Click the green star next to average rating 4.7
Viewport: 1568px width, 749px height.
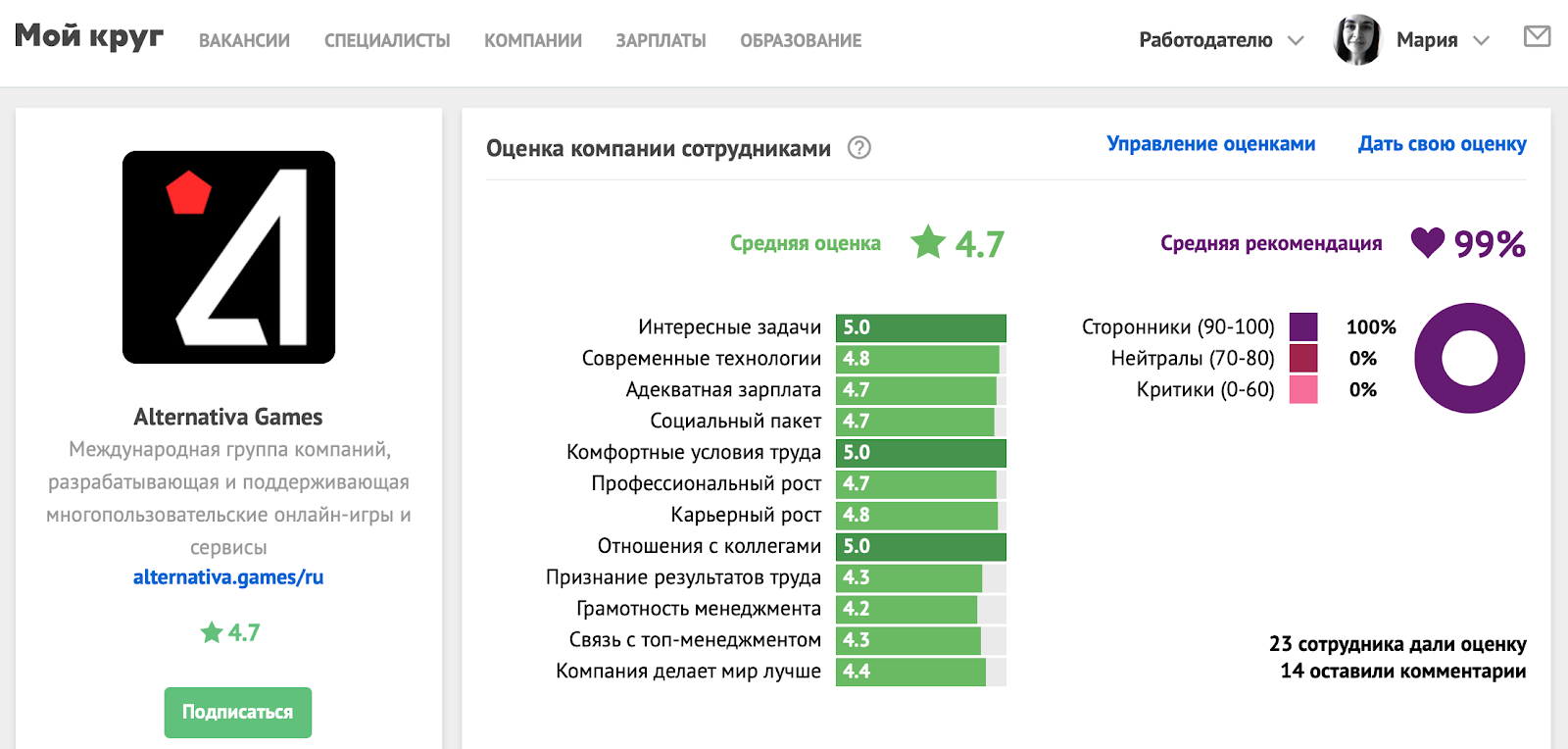point(928,242)
